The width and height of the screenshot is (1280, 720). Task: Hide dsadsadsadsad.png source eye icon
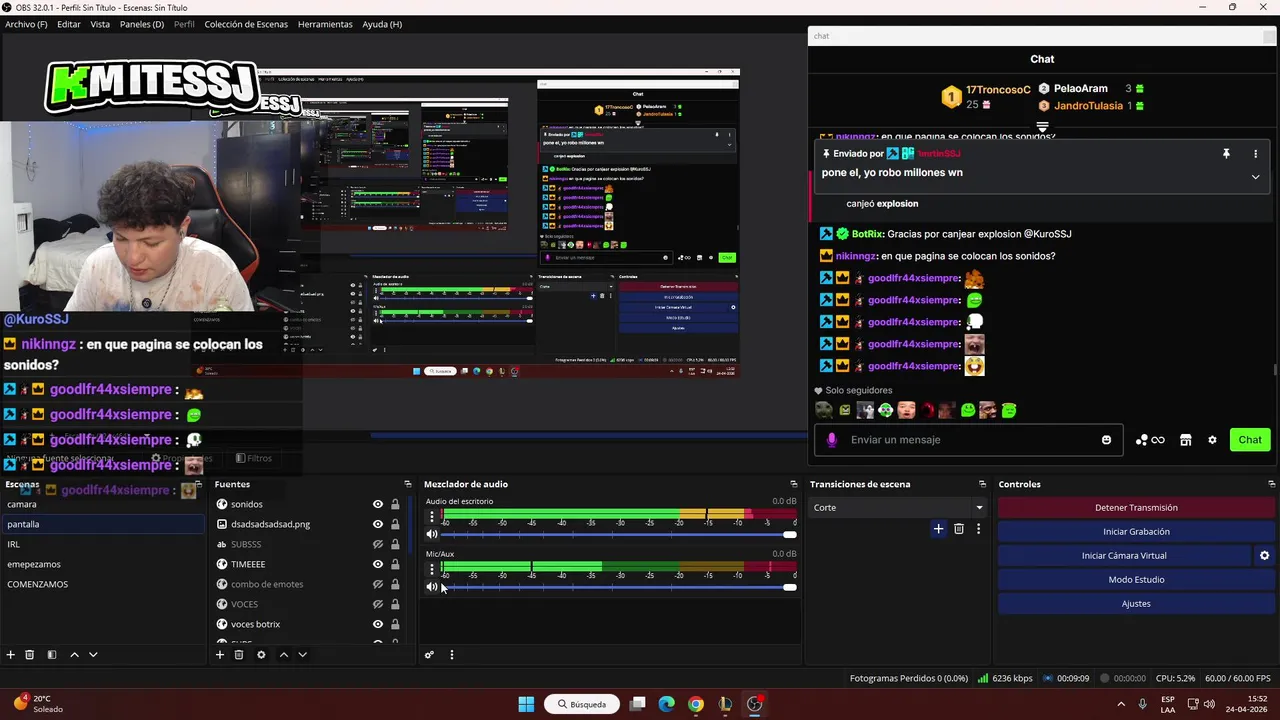pos(378,524)
